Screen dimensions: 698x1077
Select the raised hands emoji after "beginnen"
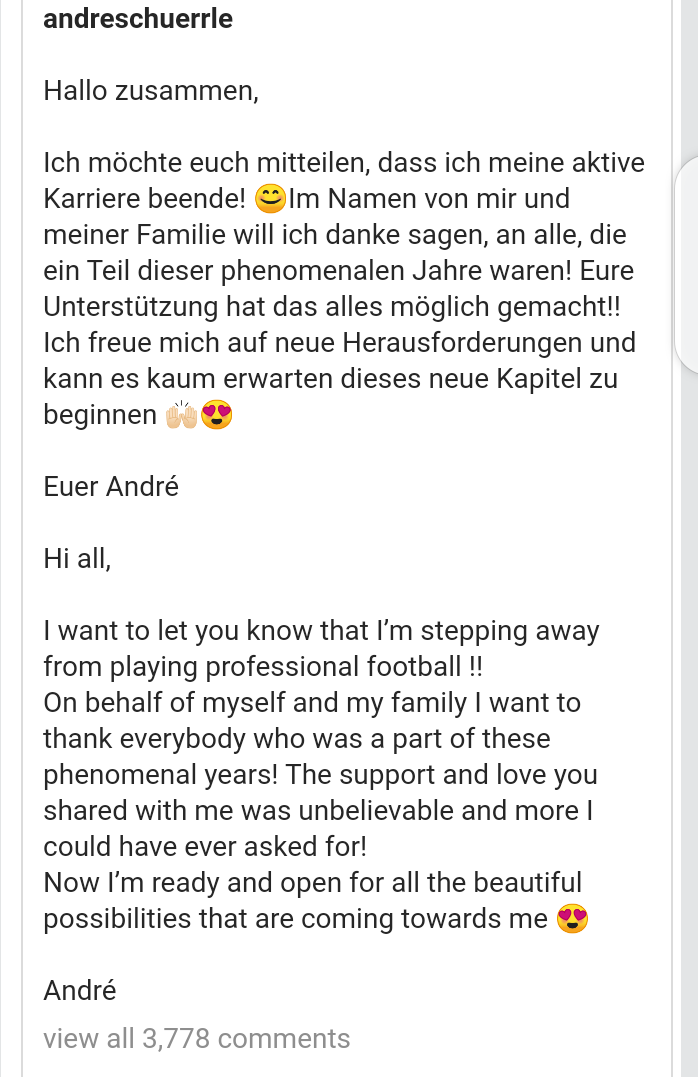pyautogui.click(x=181, y=415)
